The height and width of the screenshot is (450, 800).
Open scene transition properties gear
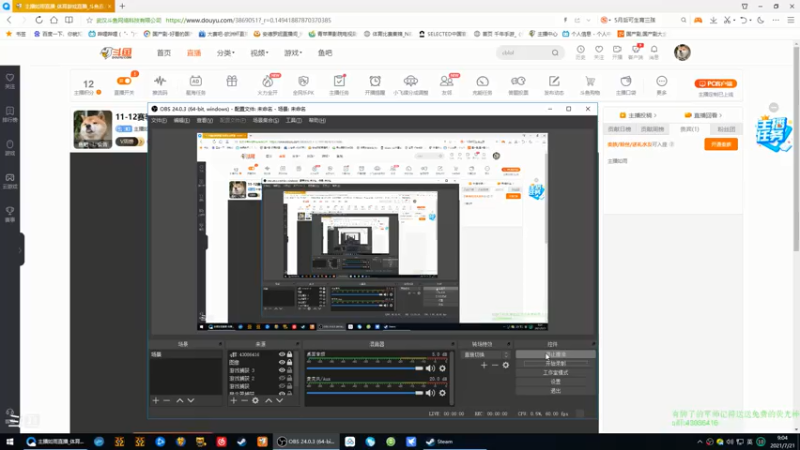point(506,365)
